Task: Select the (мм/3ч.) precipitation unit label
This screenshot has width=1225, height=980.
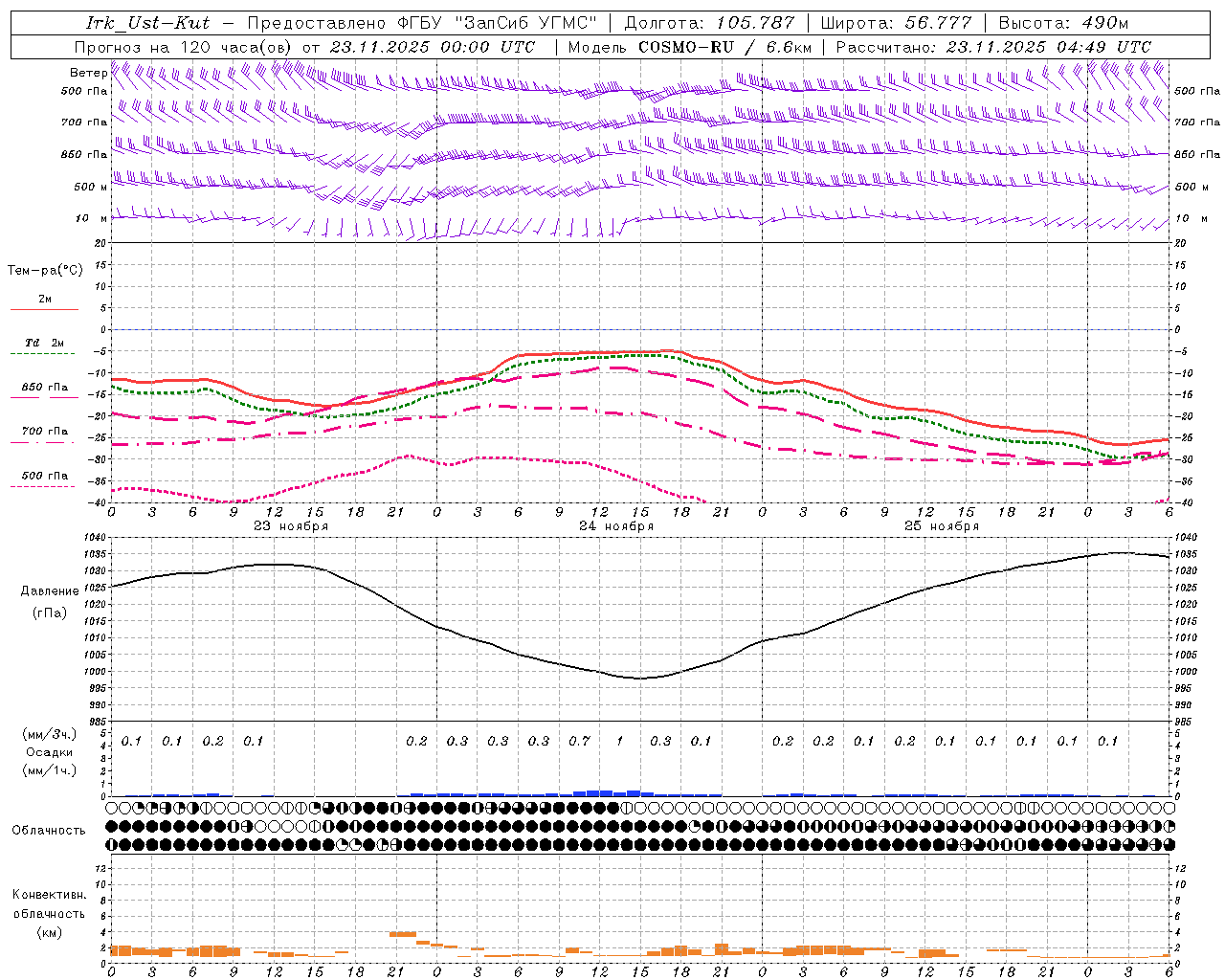Action: point(50,734)
